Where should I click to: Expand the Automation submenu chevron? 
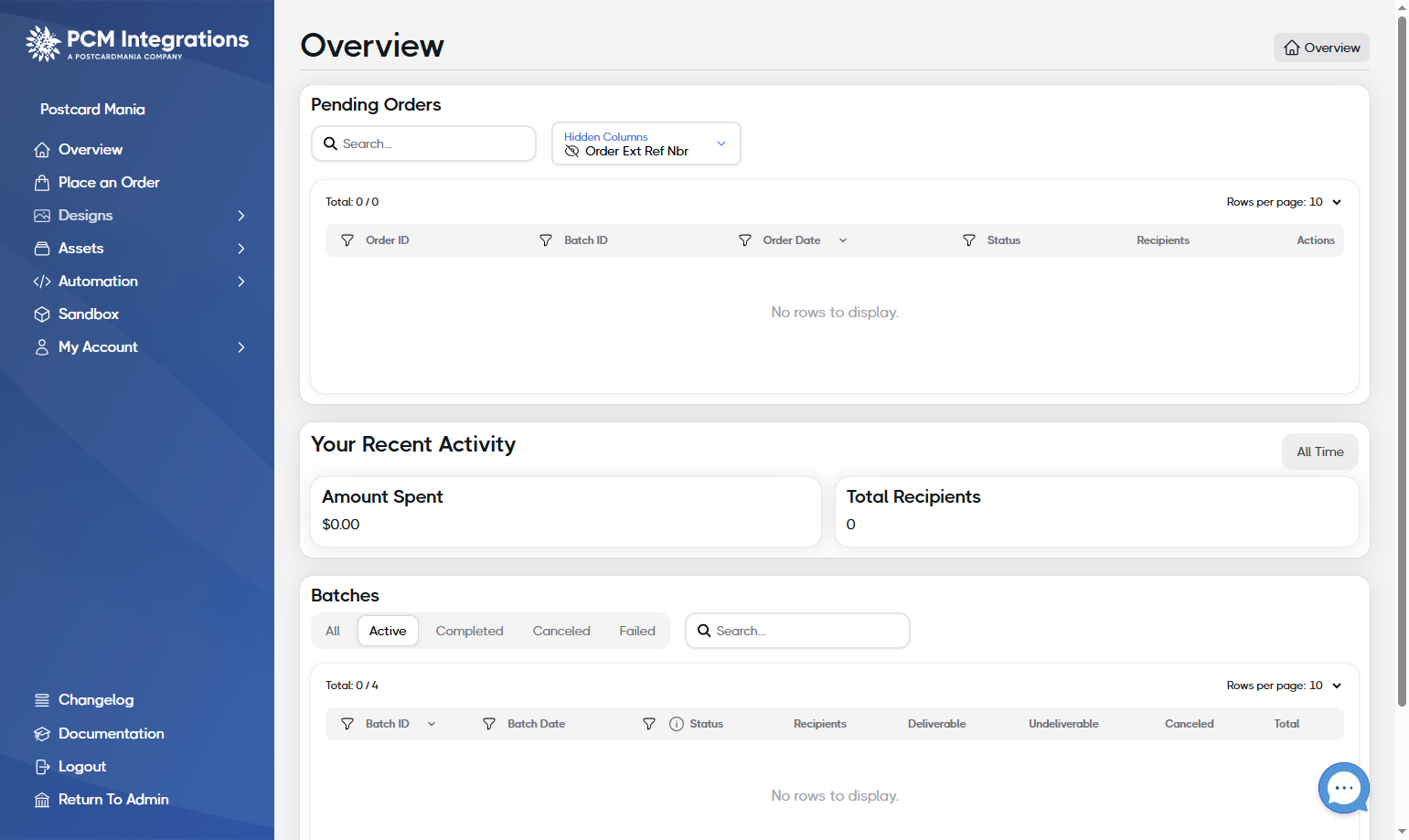[x=241, y=282]
